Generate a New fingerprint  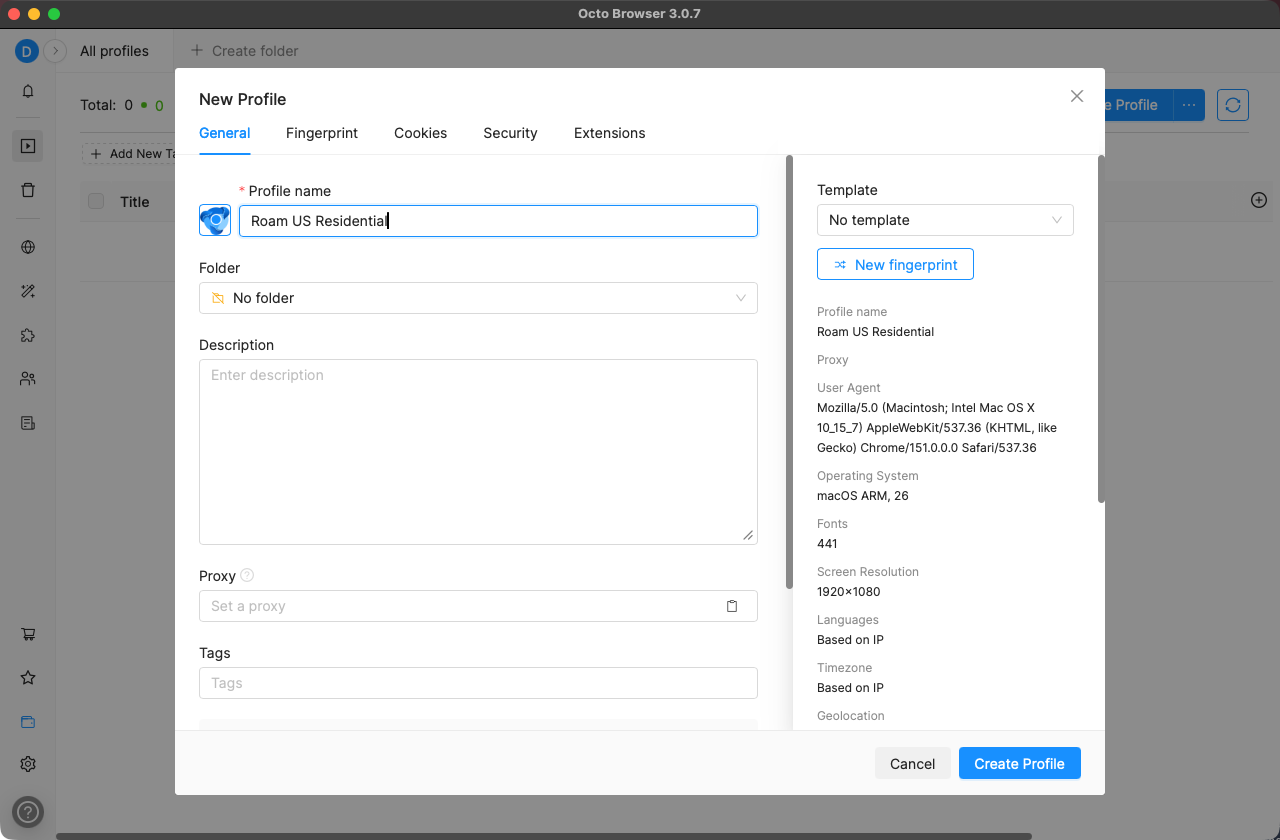click(895, 265)
